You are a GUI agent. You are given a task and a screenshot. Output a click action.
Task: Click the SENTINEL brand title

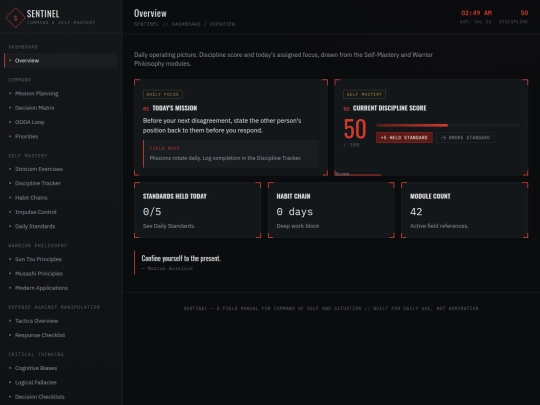tap(43, 14)
